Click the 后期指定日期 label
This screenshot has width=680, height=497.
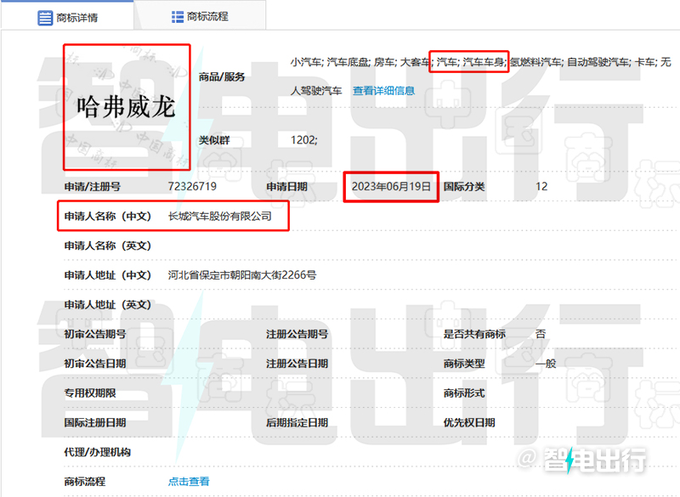tap(297, 422)
